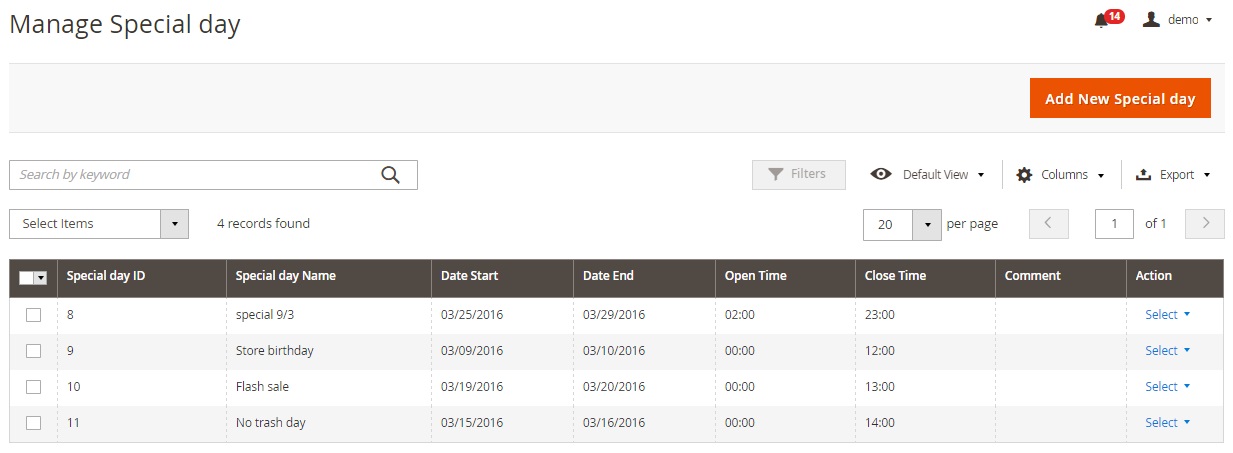Click the magnifying glass search icon
The height and width of the screenshot is (453, 1233).
point(390,175)
